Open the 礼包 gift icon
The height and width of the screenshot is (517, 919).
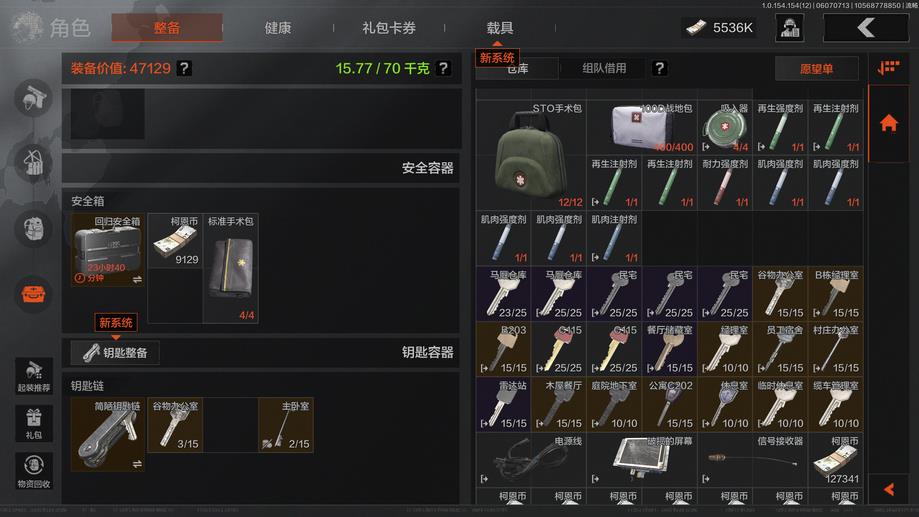coord(34,423)
